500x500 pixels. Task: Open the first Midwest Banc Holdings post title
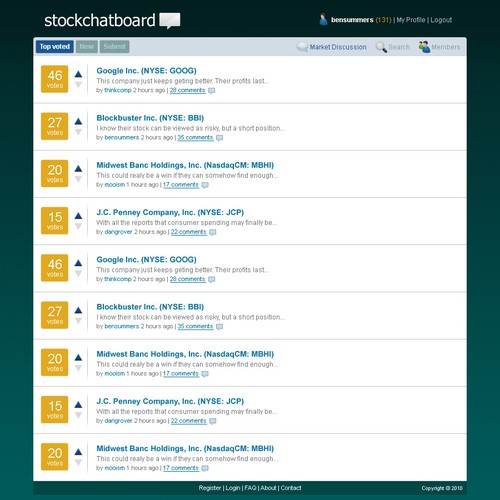[185, 165]
